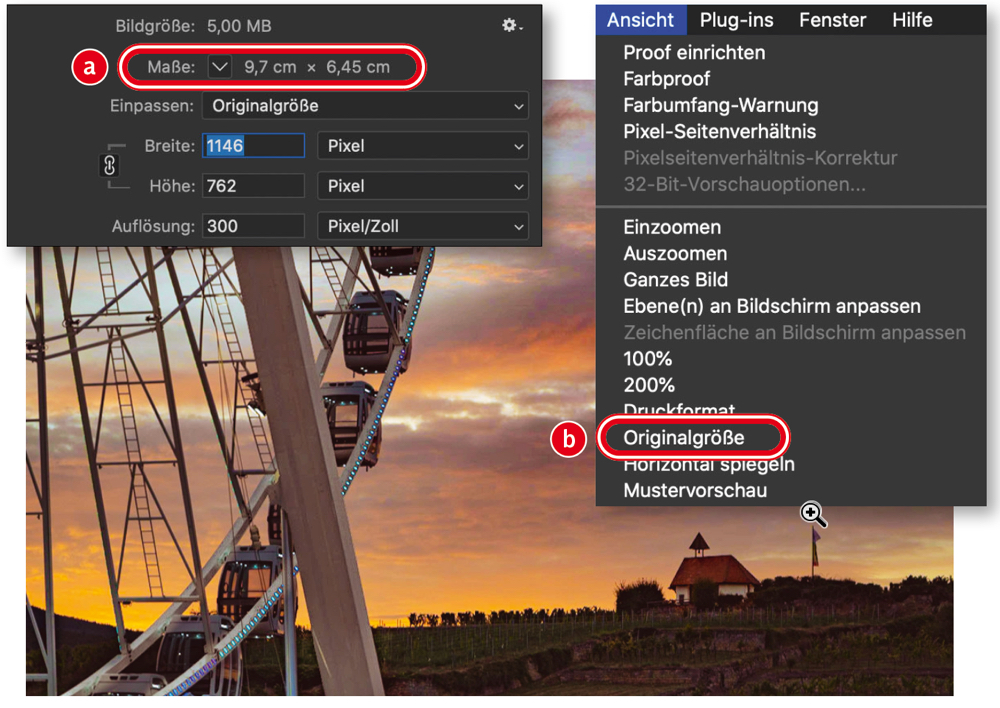
Task: Toggle the constrain proportions chain link
Action: tap(109, 166)
